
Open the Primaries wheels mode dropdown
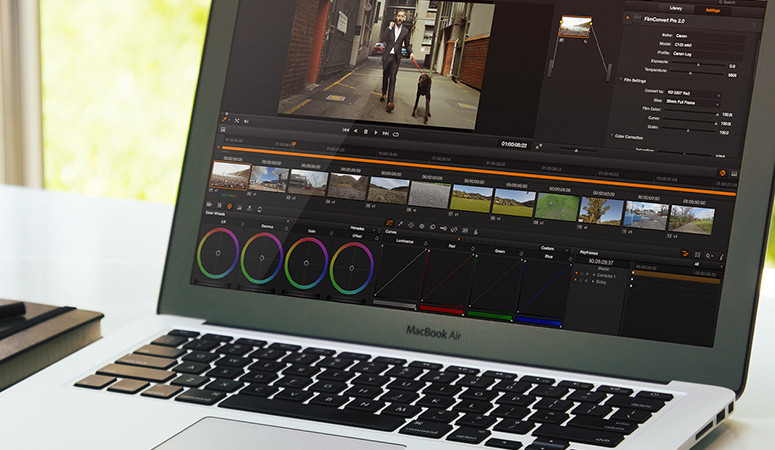pyautogui.click(x=365, y=228)
